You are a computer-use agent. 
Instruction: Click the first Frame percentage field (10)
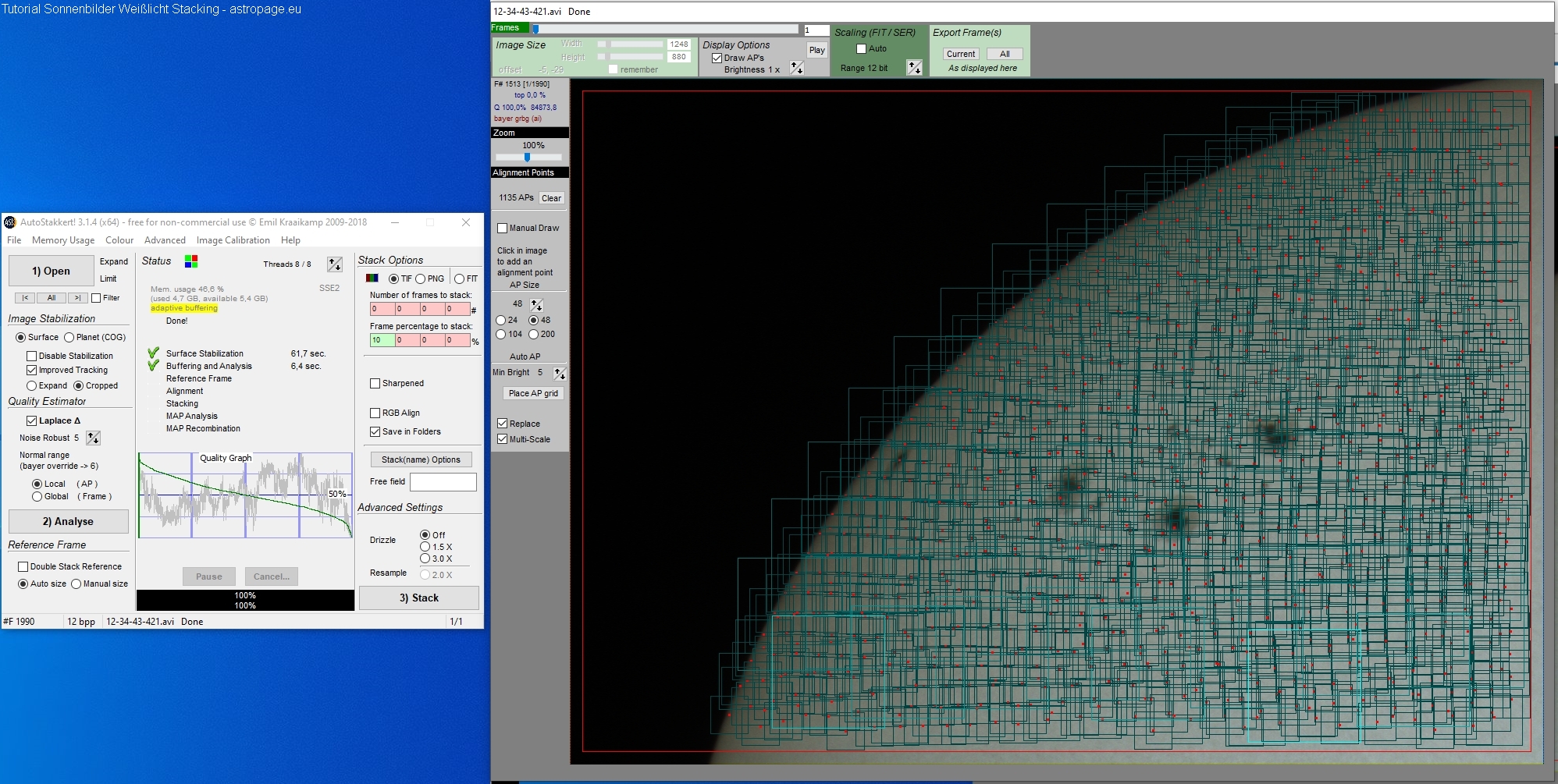tap(382, 340)
